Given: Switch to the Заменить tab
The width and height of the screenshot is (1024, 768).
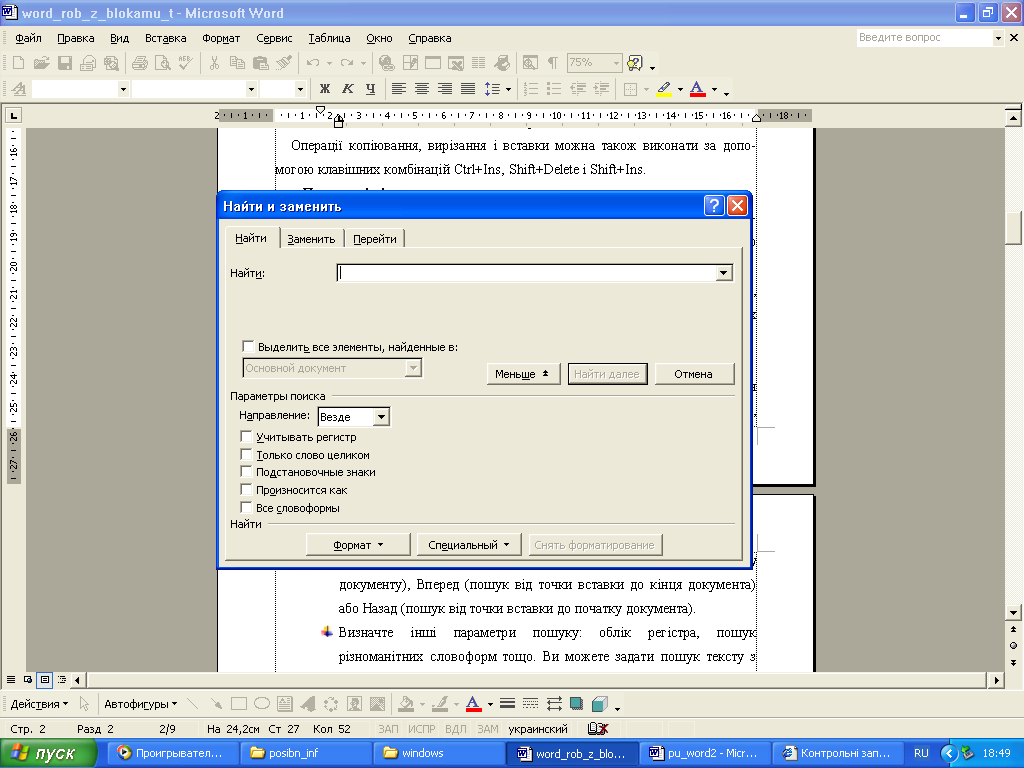Looking at the screenshot, I should point(312,239).
